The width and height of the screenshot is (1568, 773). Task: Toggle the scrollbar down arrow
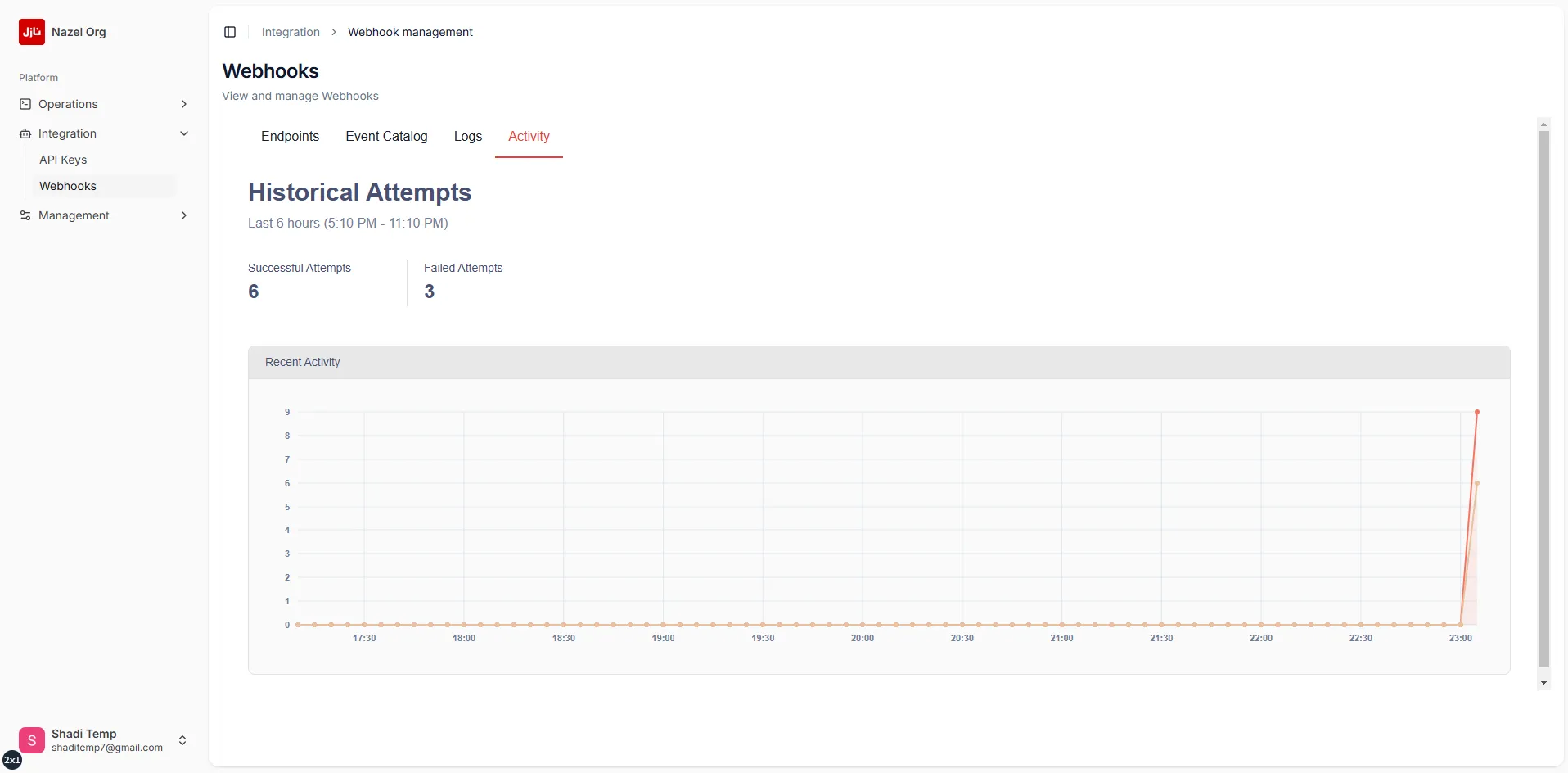click(1543, 682)
